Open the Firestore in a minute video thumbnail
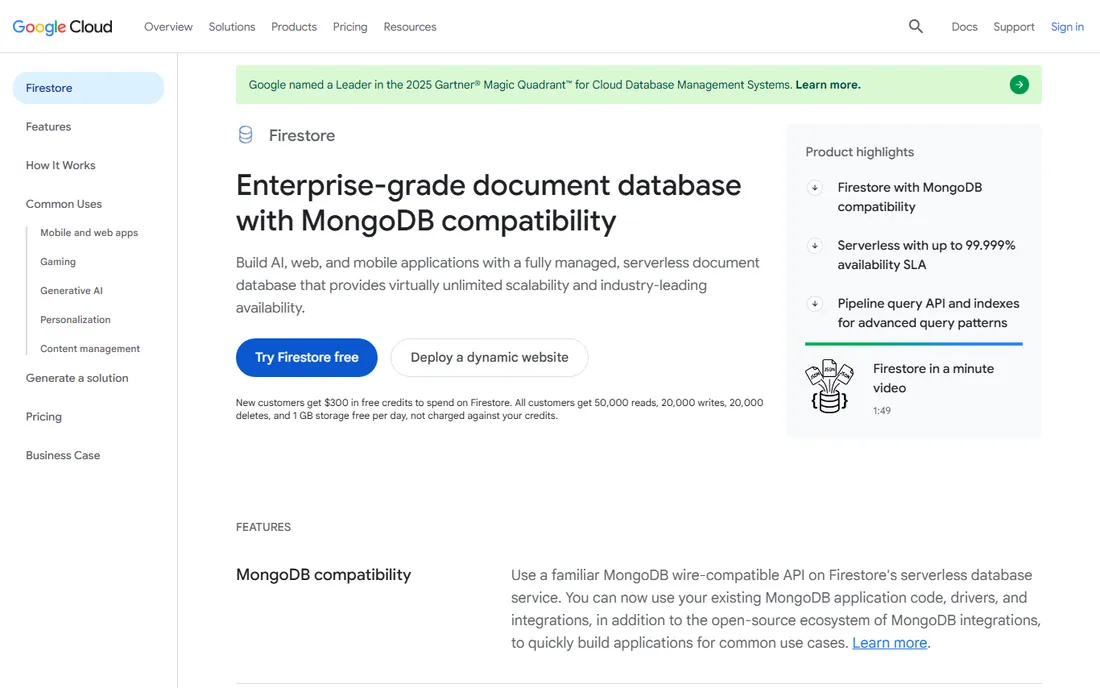Viewport: 1100px width, 688px height. point(829,386)
